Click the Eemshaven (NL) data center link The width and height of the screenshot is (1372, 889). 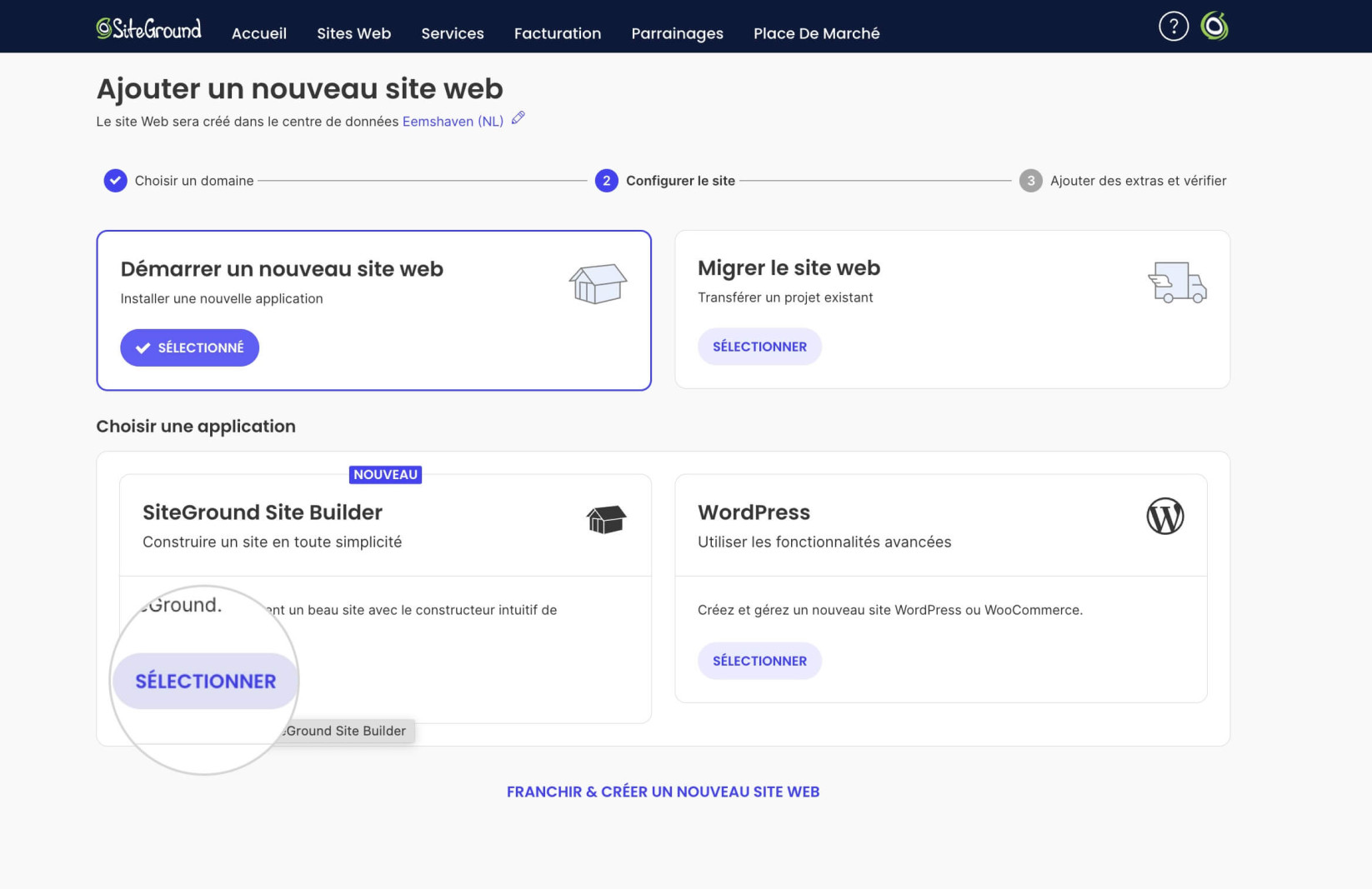(453, 122)
